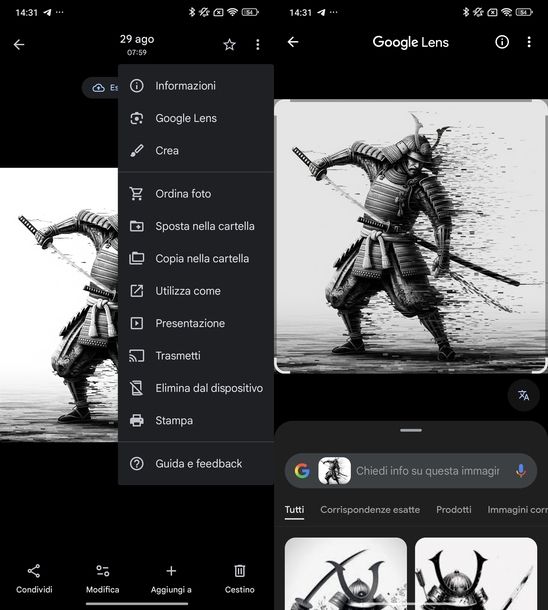Tap the results sheet drag handle
Screen dimensions: 548x610
[411, 430]
